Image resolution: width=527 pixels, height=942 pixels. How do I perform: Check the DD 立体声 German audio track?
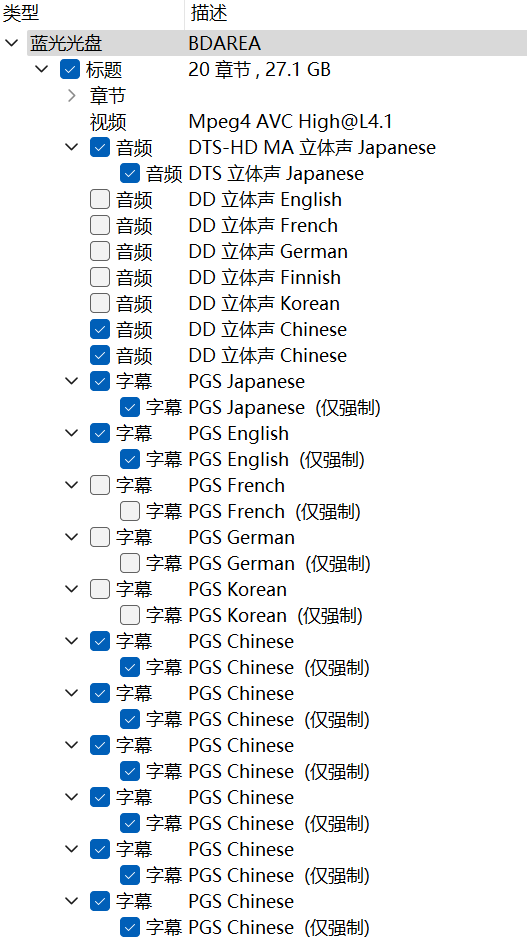coord(100,251)
